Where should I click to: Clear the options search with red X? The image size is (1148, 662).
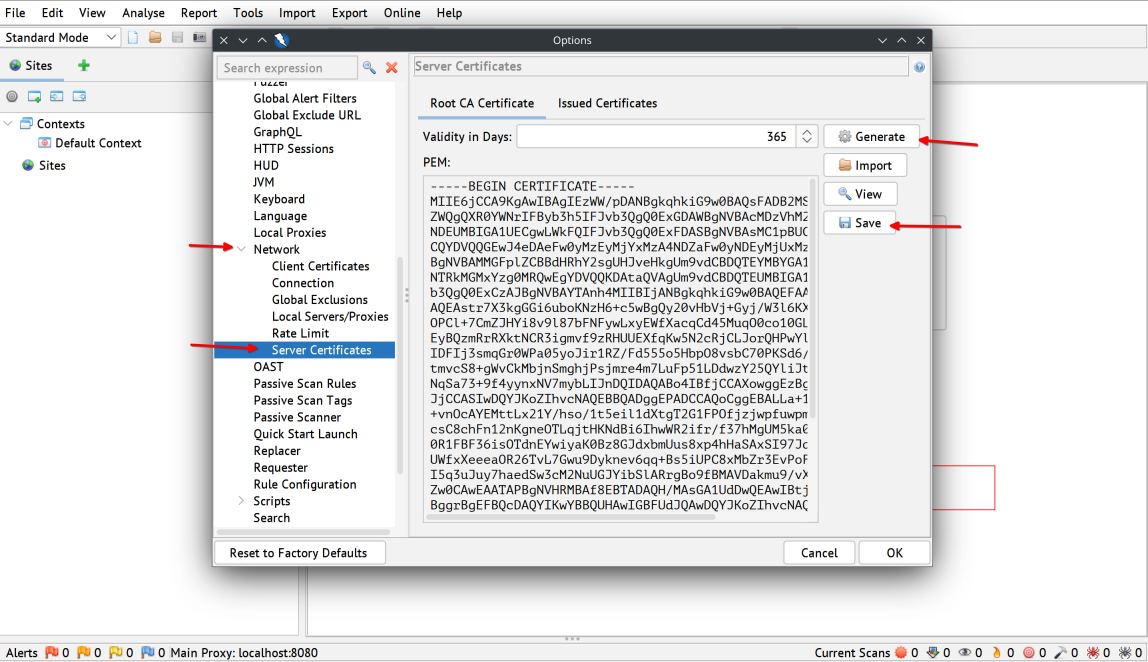coord(392,68)
